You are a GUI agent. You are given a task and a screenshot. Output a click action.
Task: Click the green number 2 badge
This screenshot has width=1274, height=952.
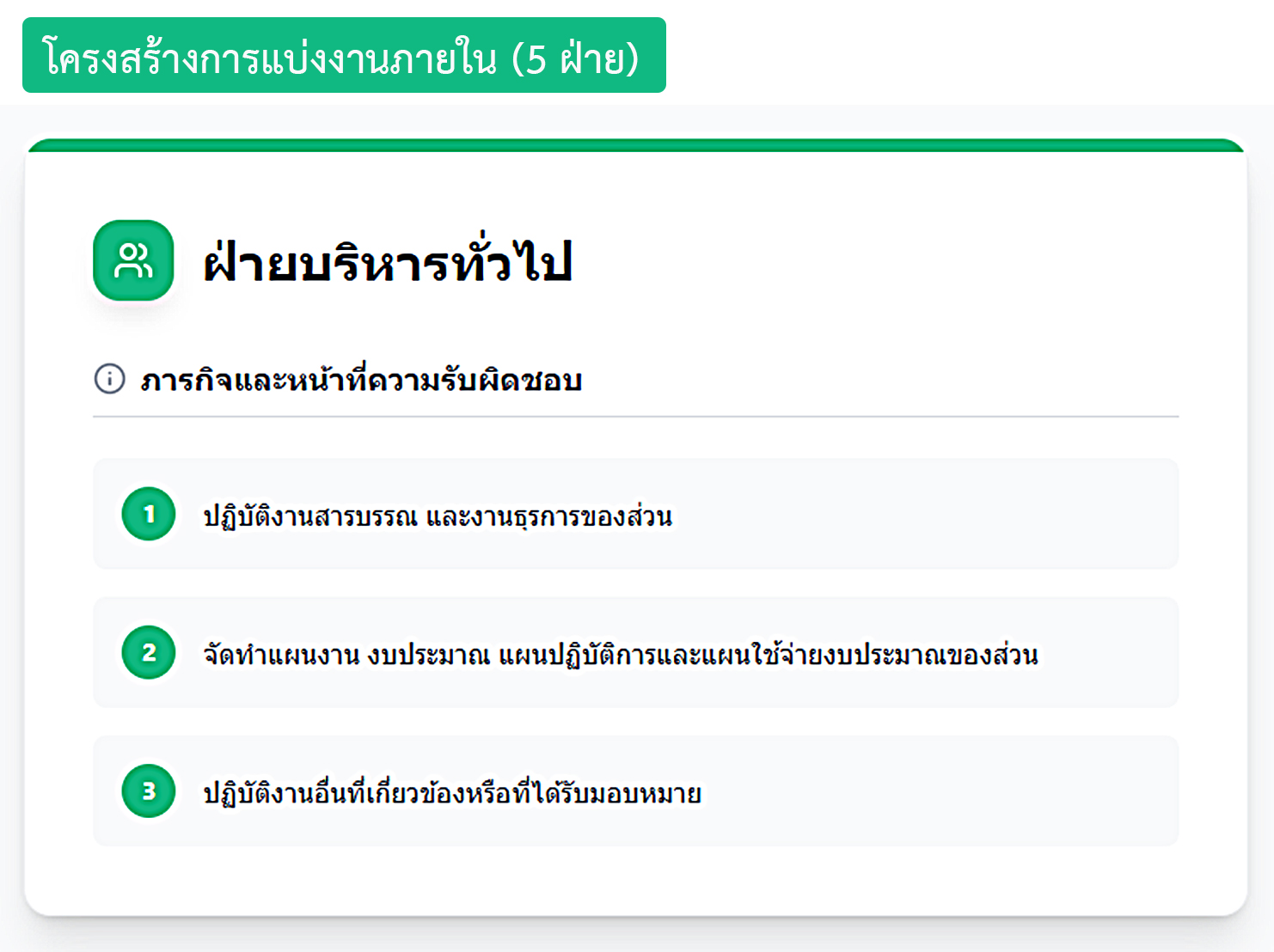point(149,652)
